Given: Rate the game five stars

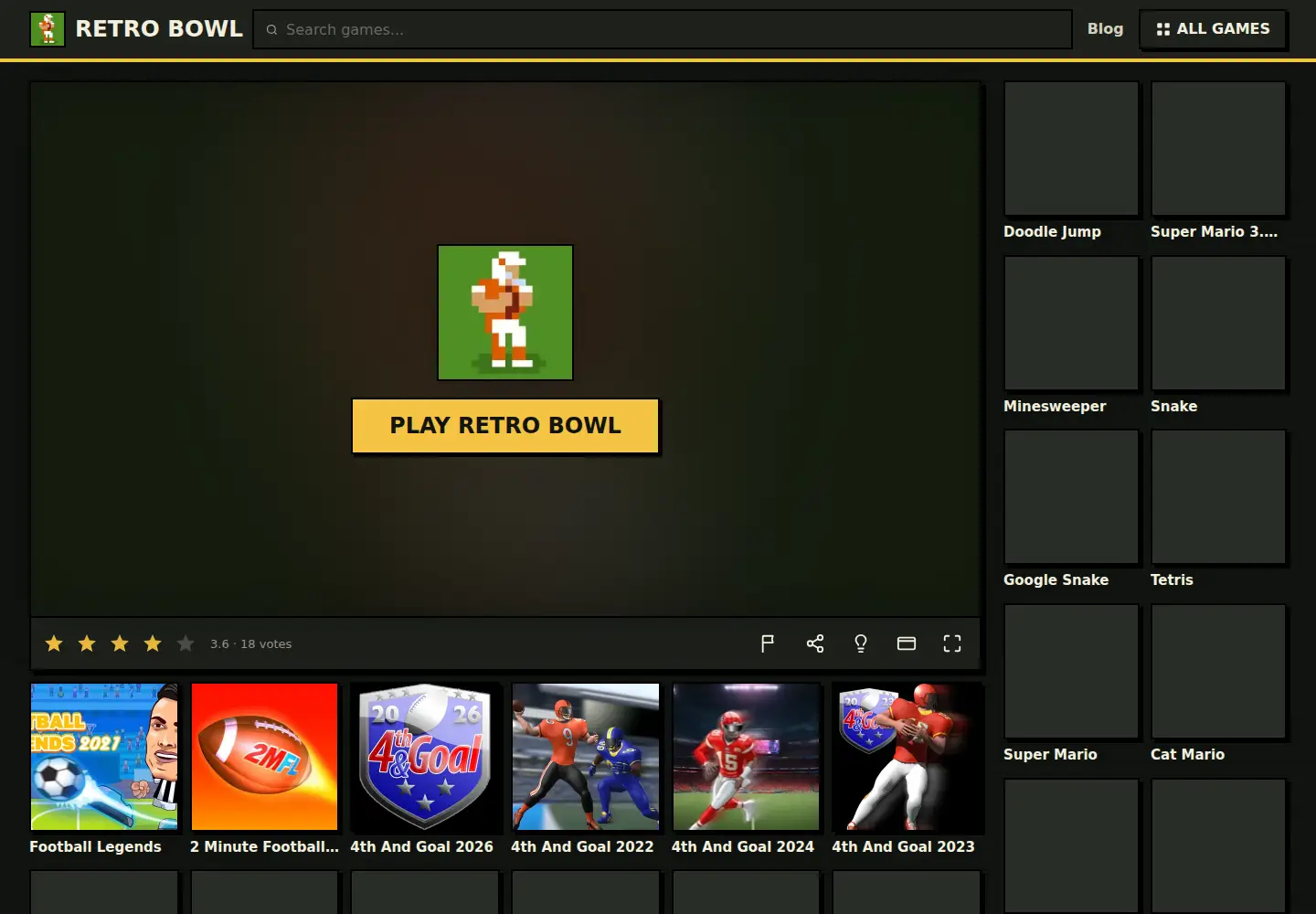Looking at the screenshot, I should 186,643.
